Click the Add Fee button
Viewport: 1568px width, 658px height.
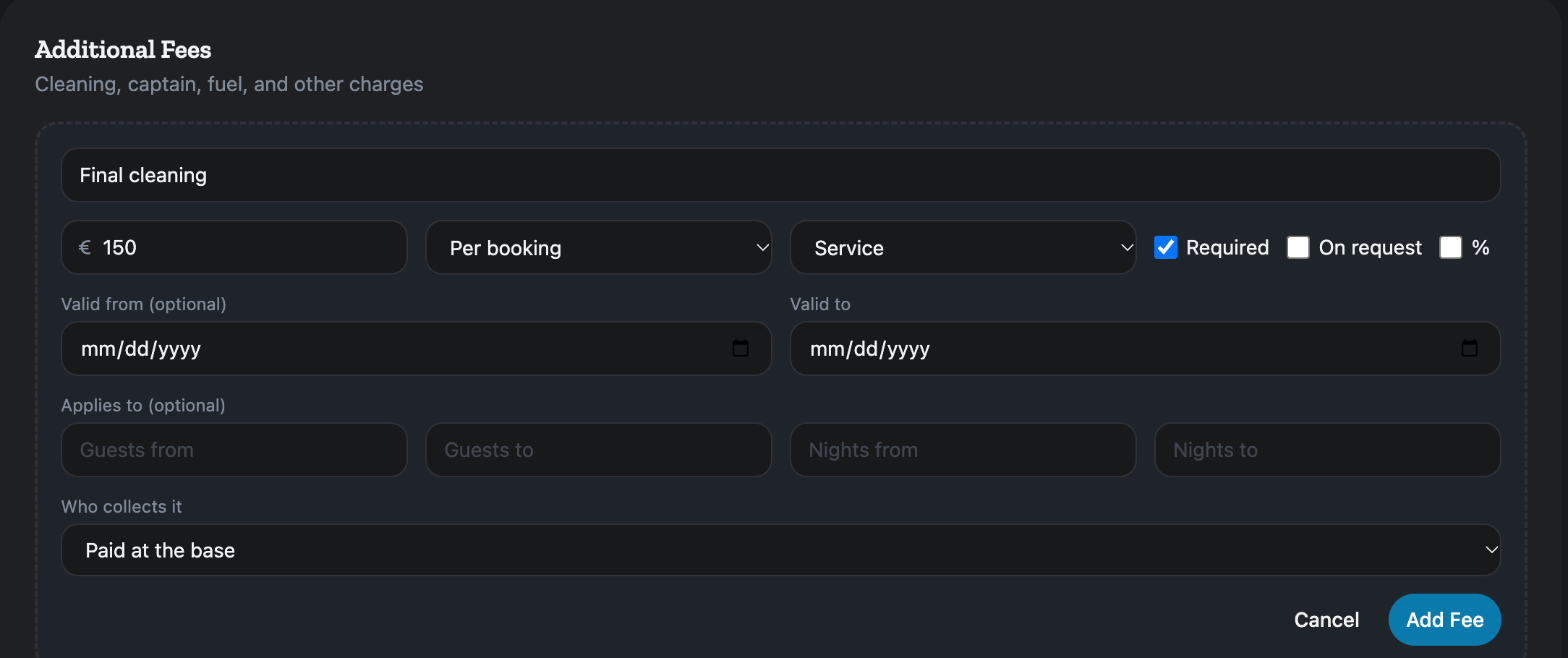[x=1445, y=620]
